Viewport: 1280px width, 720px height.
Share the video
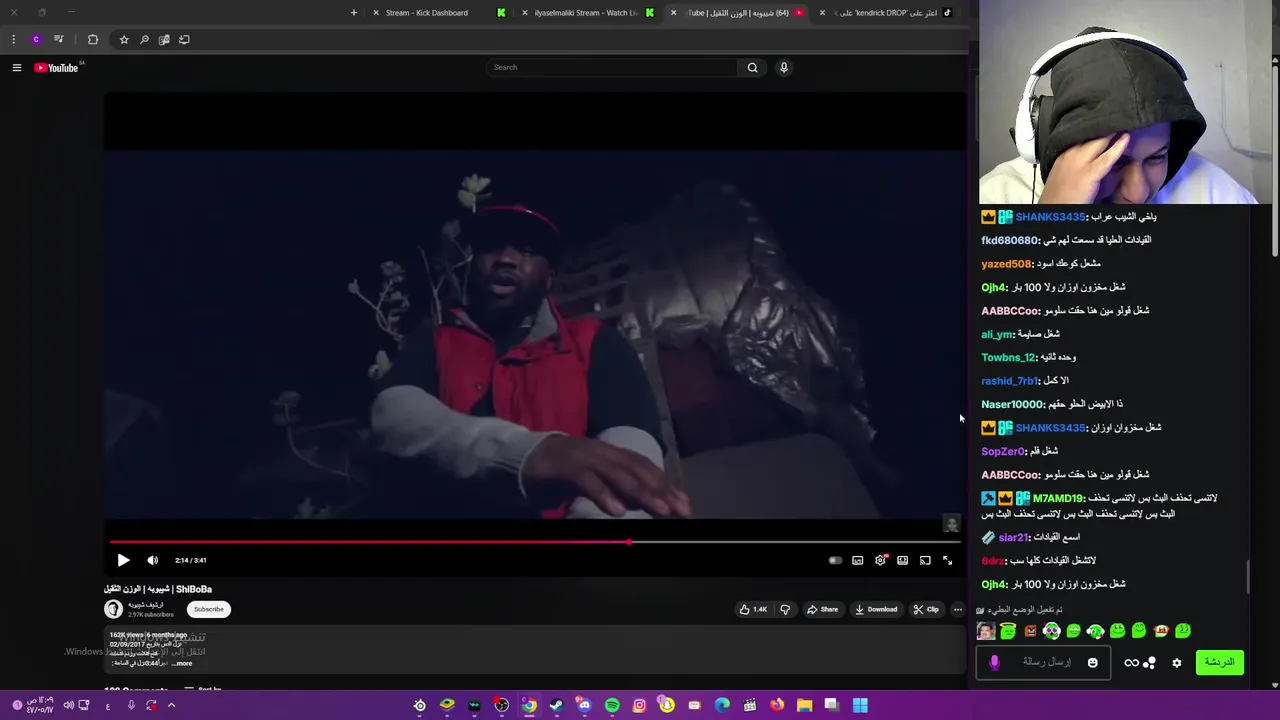[x=823, y=609]
